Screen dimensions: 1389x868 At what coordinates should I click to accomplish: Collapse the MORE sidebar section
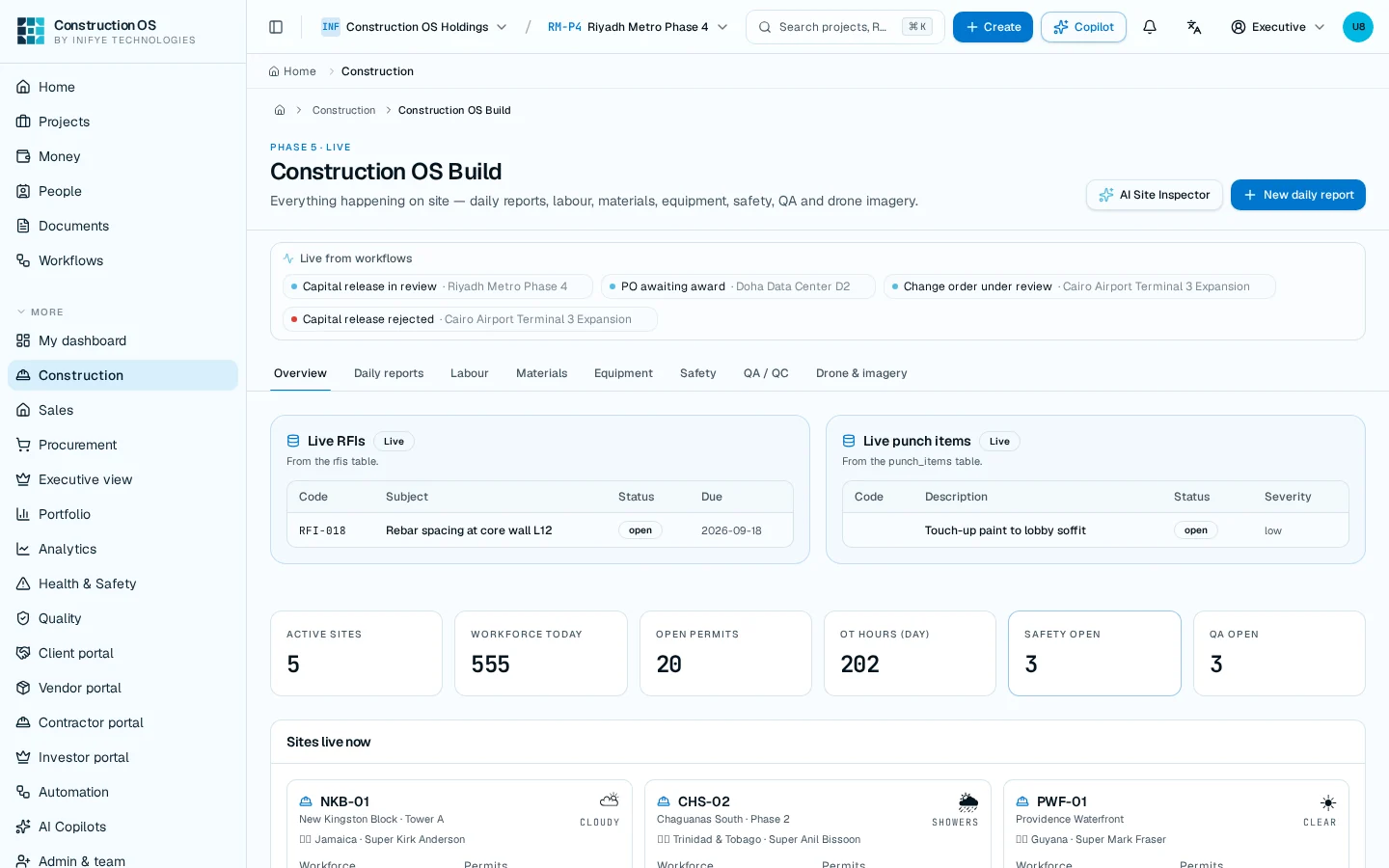pyautogui.click(x=41, y=312)
